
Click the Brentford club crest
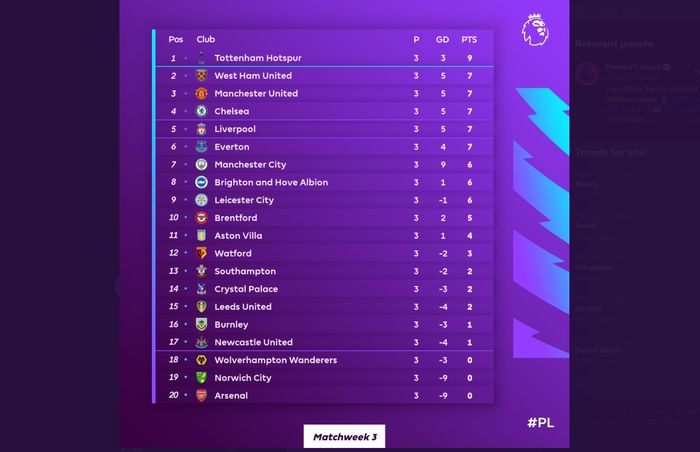click(201, 218)
